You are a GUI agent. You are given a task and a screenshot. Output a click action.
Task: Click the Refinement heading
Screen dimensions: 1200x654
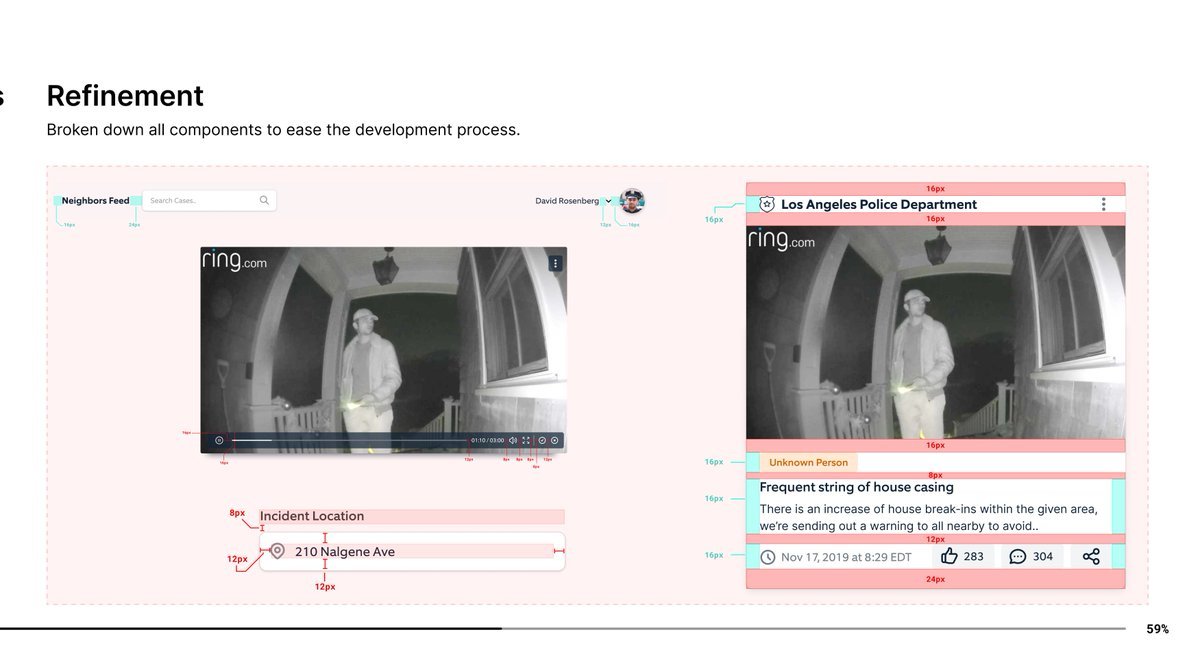pos(125,96)
